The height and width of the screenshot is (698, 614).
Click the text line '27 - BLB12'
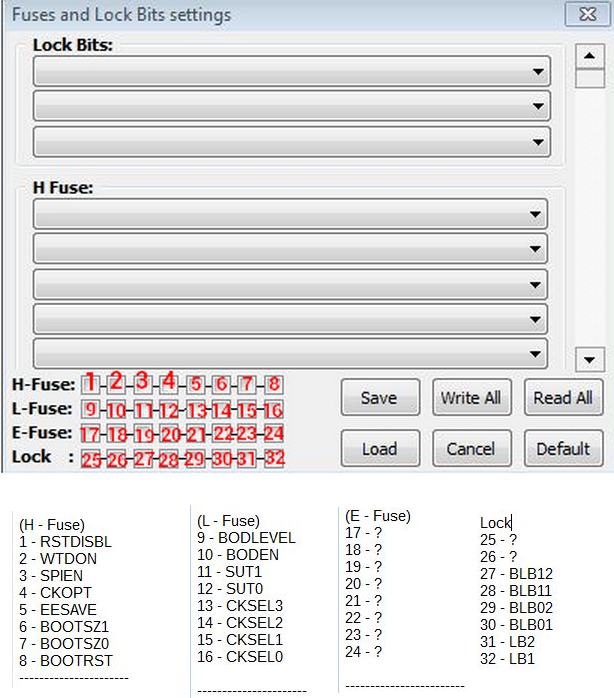coord(516,573)
